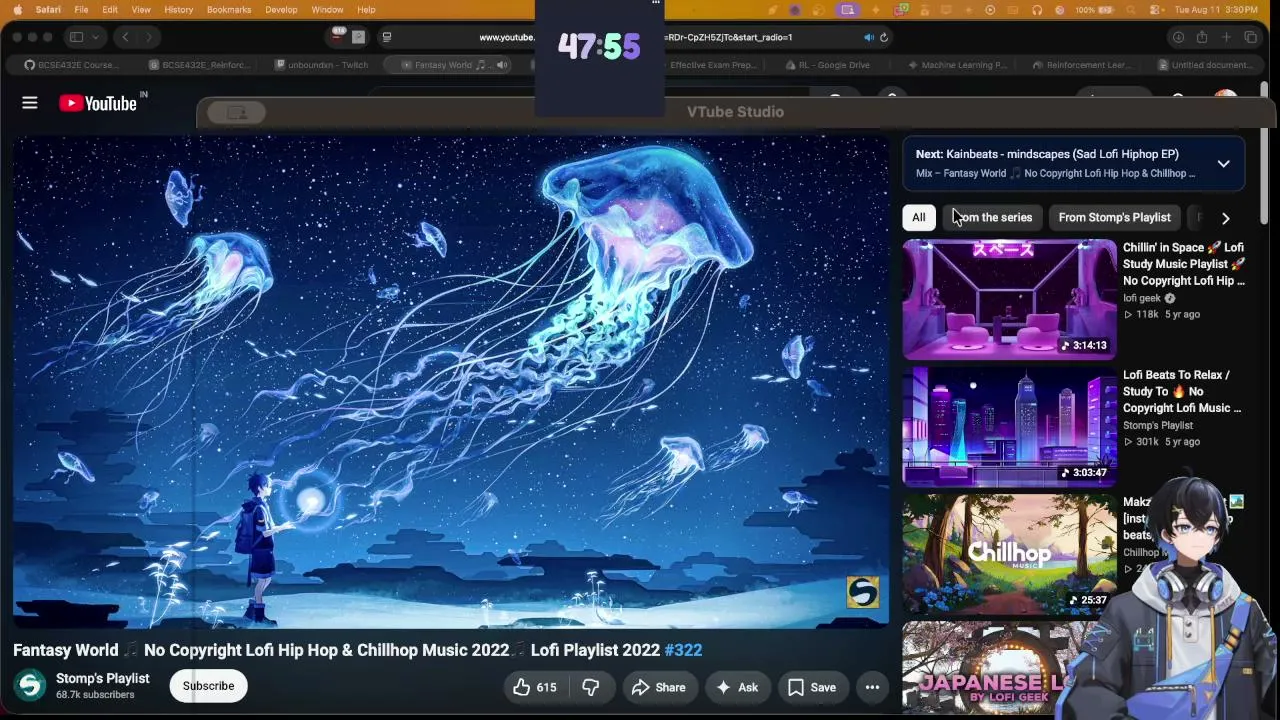Open the Stomp's Playlist channel name link
The height and width of the screenshot is (720, 1280).
click(x=103, y=678)
